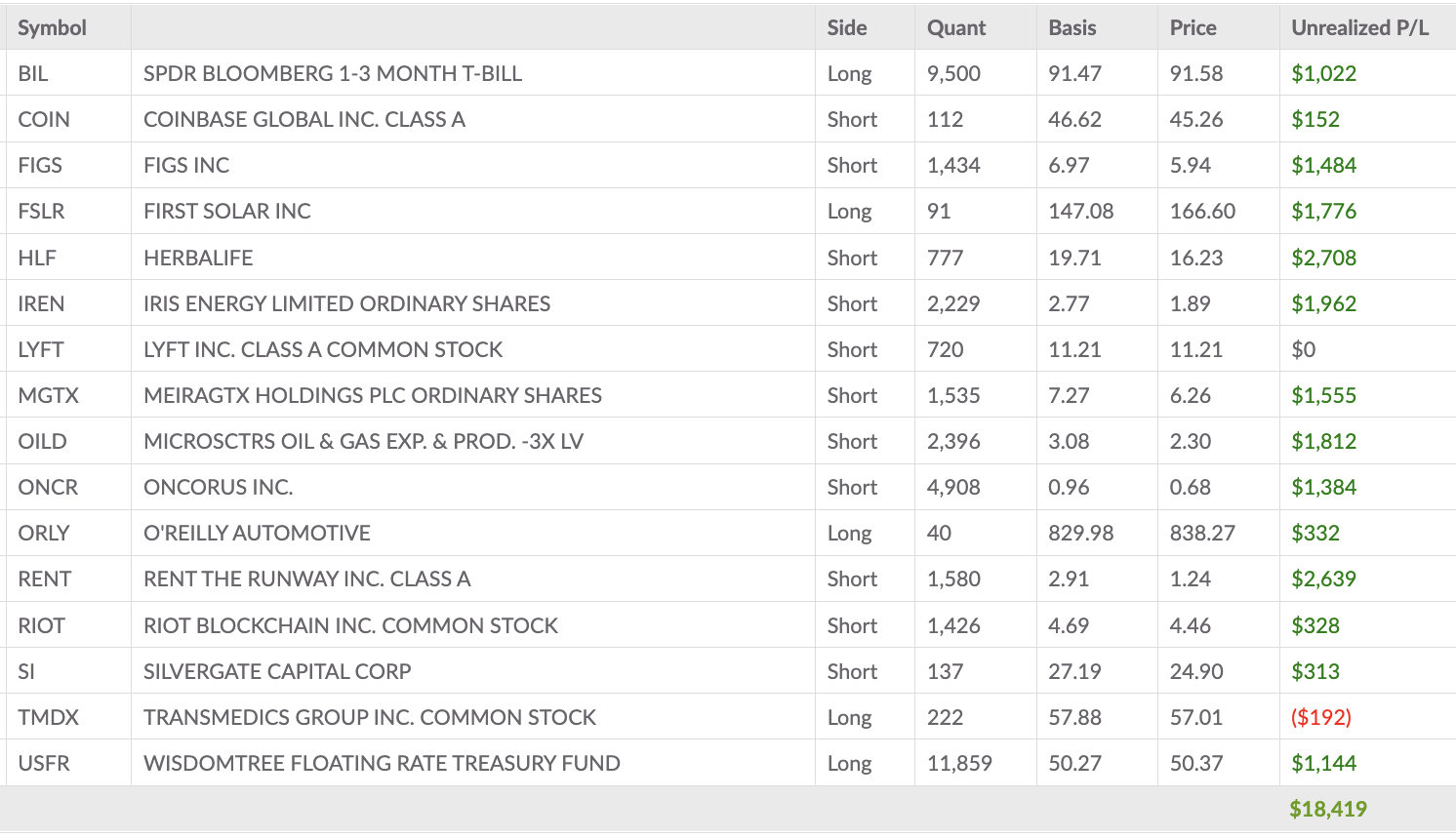The image size is (1456, 839).
Task: Click the 1,434 quantity for FIGS
Action: tap(953, 165)
